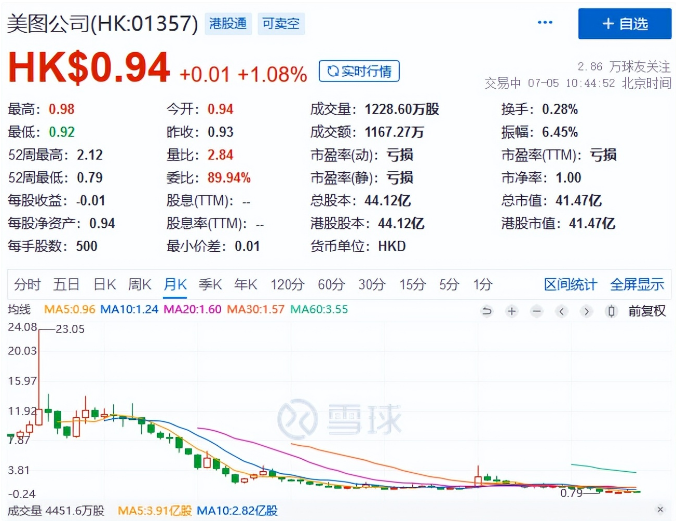
Task: Open the 120分 interval tab
Action: tap(288, 285)
